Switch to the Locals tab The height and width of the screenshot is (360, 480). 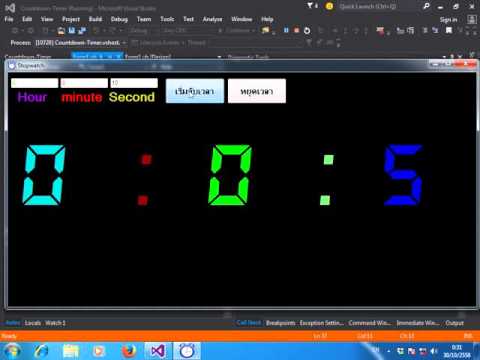(x=33, y=323)
